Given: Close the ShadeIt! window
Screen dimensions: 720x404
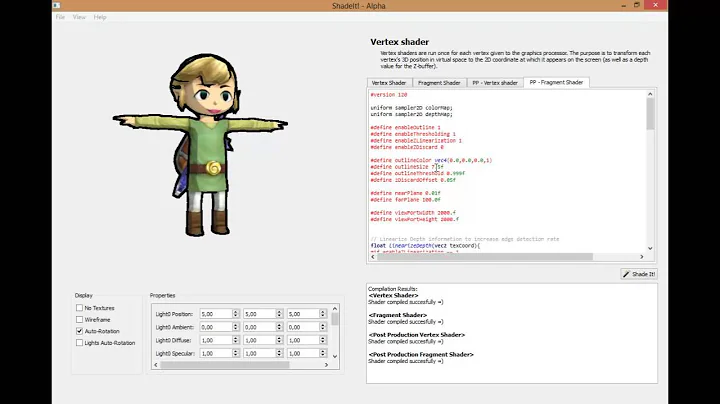Looking at the screenshot, I should click(x=655, y=5).
